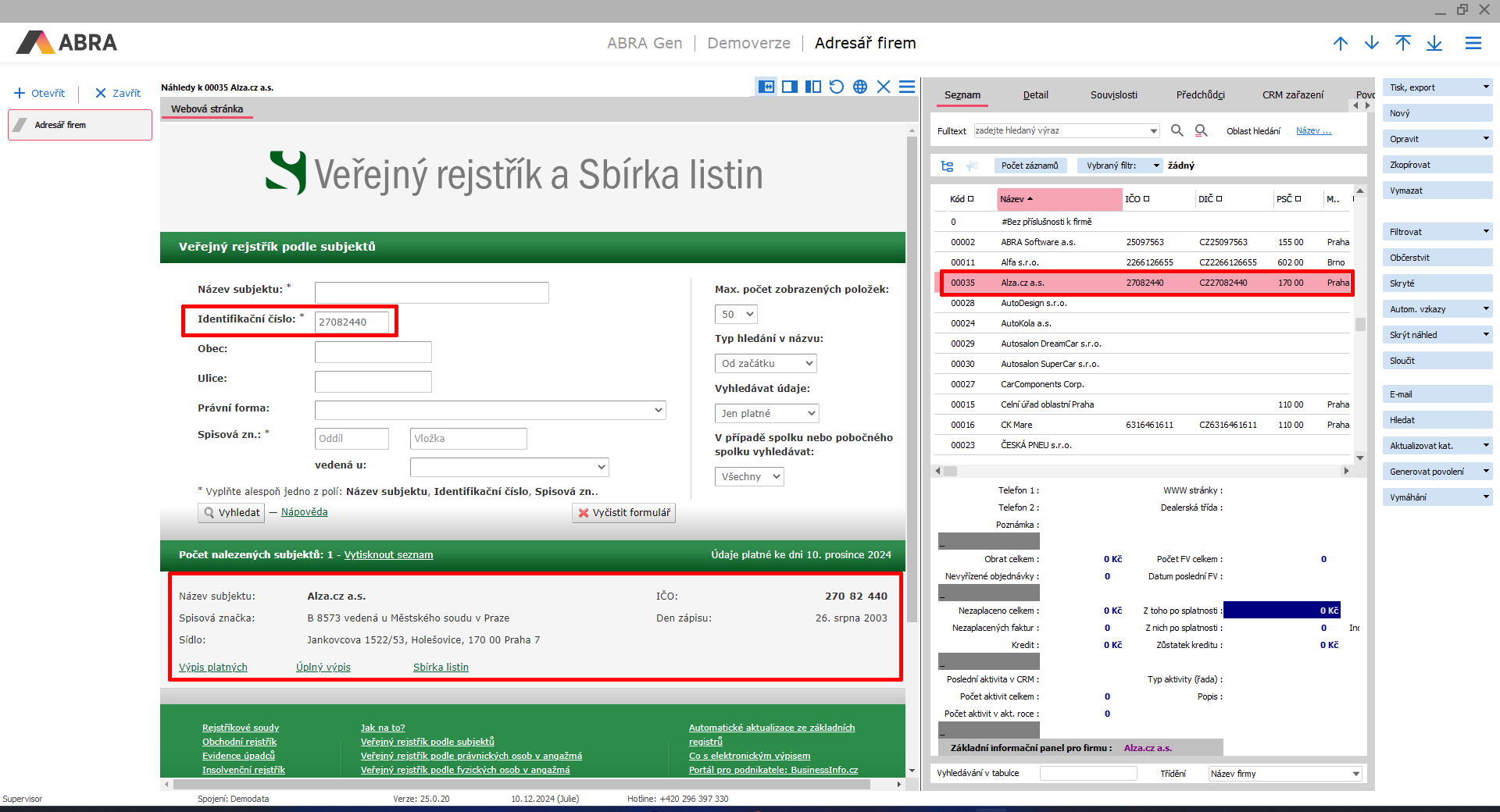Switch to the Detail tab
This screenshot has width=1500, height=812.
[x=1035, y=95]
